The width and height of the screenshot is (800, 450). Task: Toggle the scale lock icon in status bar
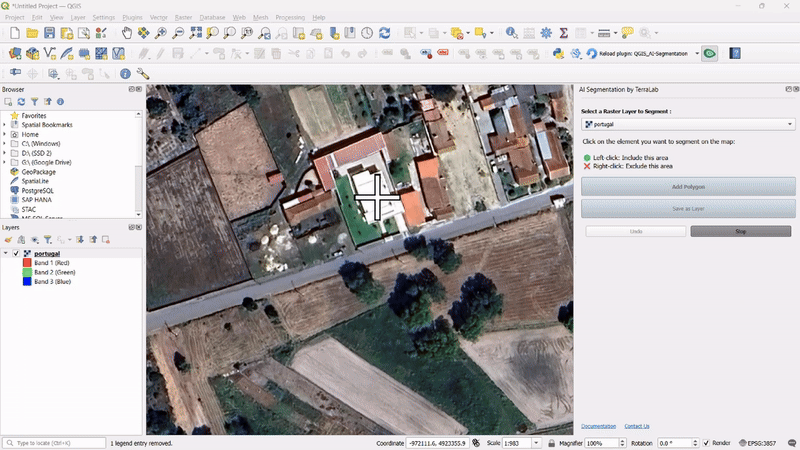[x=551, y=443]
